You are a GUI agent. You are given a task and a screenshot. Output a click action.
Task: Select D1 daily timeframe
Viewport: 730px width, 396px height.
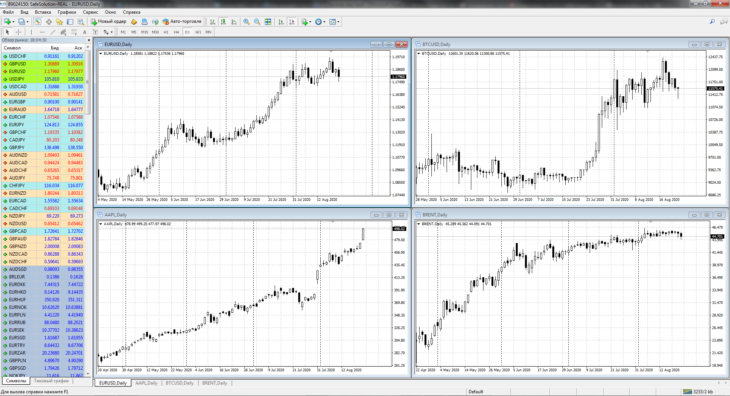(187, 32)
